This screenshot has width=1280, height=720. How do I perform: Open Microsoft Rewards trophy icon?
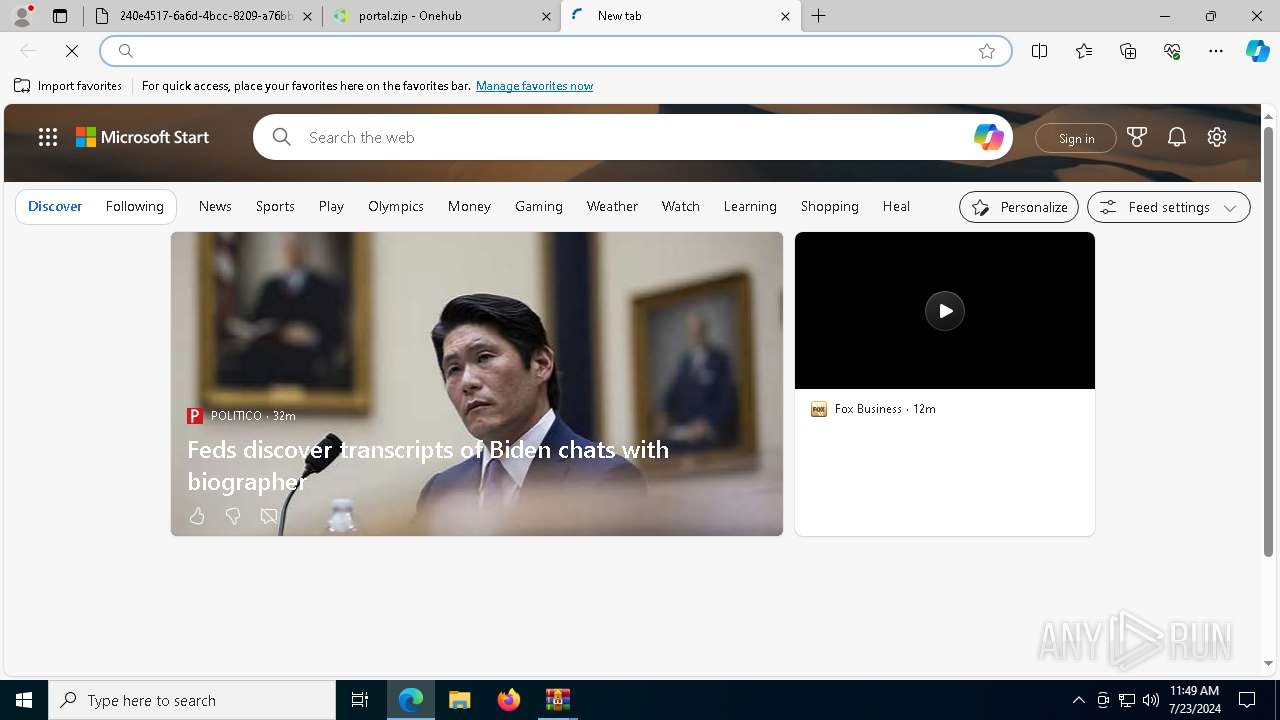1137,138
